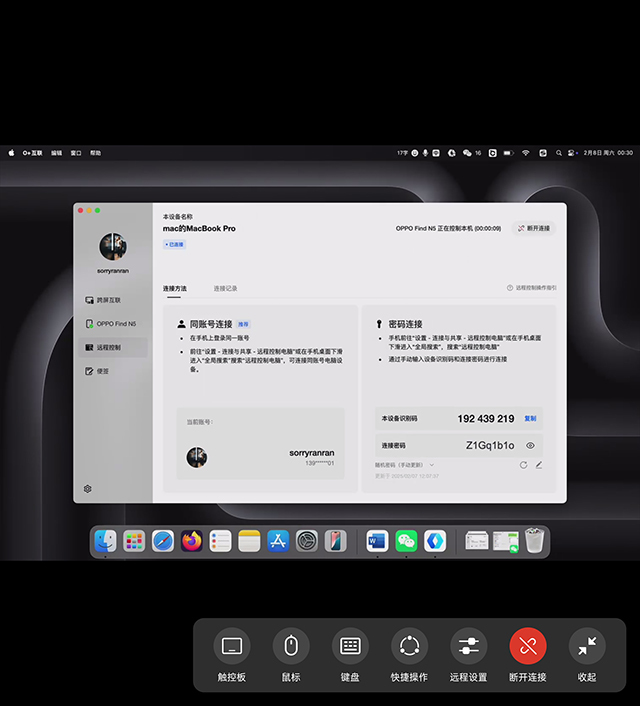Click battery indicator in menu bar
This screenshot has height=706, width=640.
(508, 153)
